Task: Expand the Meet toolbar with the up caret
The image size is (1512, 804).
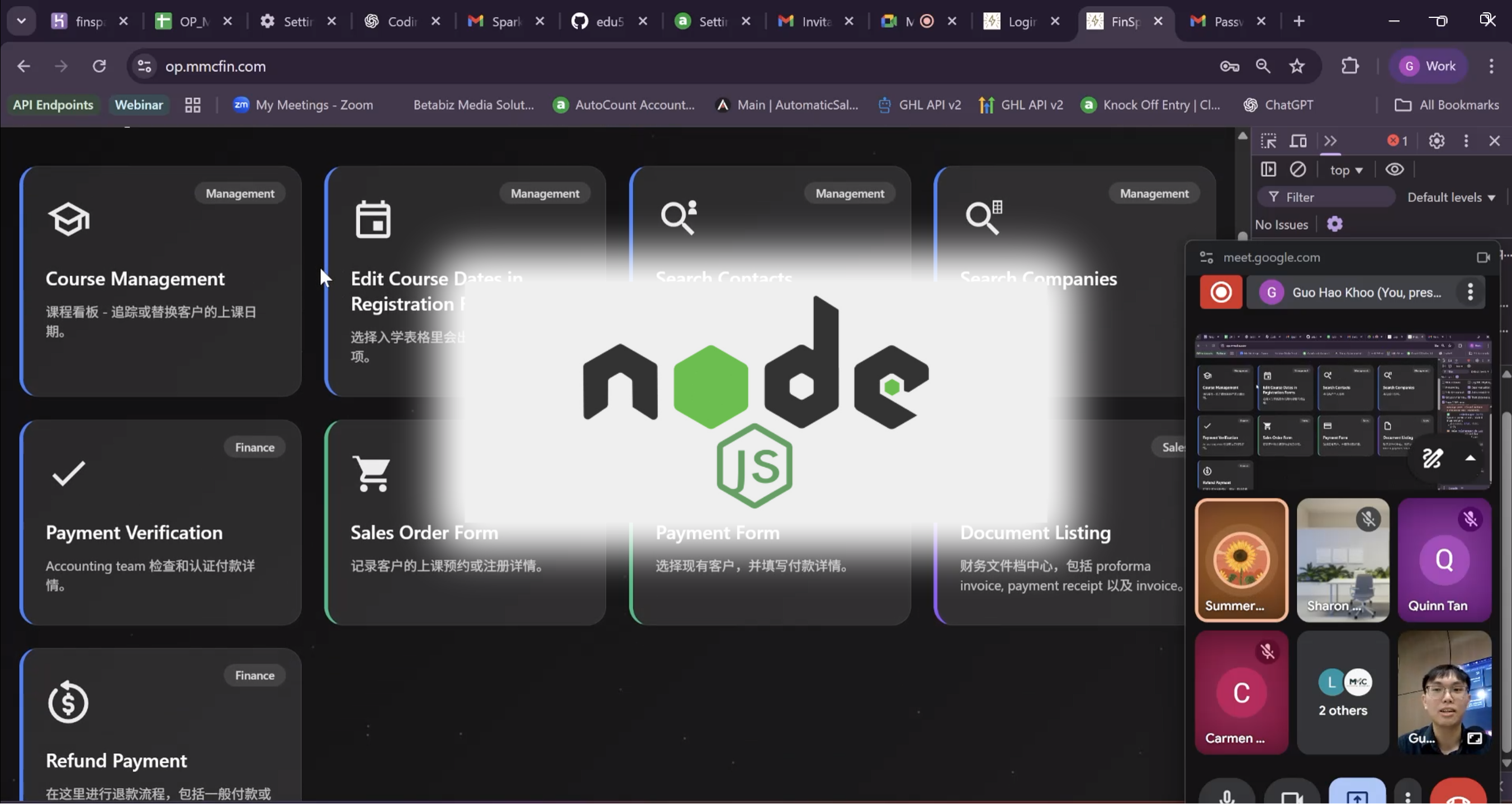Action: [x=1470, y=458]
